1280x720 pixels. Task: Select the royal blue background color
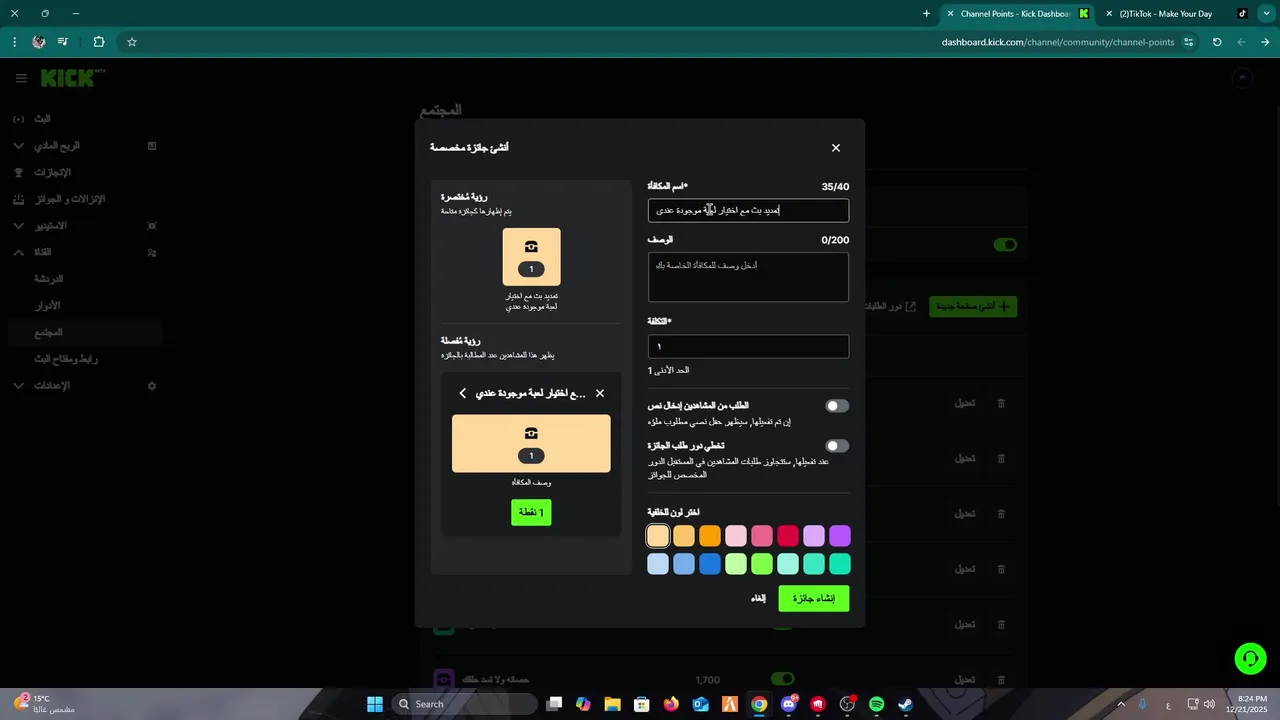[x=710, y=564]
